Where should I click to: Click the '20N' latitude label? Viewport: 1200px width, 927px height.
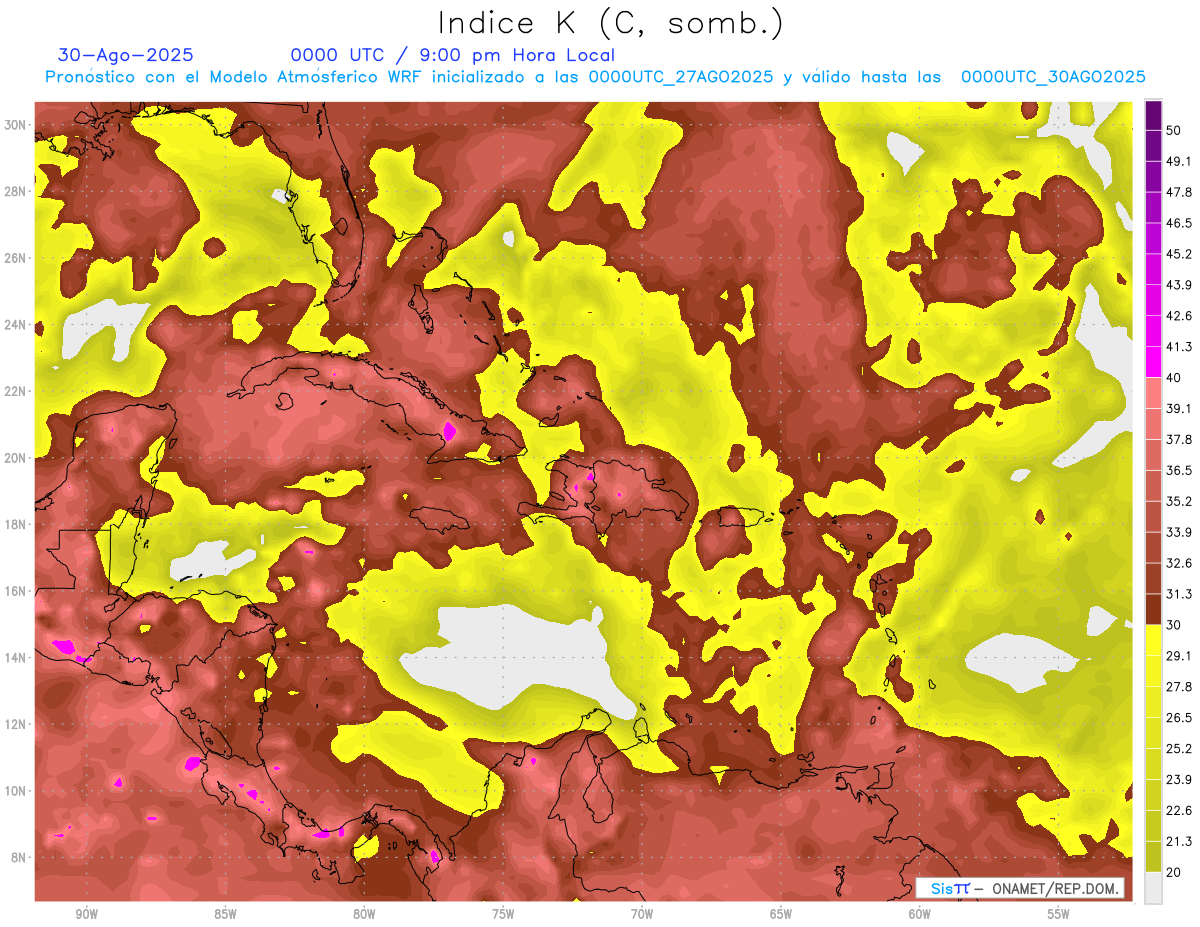coord(17,458)
